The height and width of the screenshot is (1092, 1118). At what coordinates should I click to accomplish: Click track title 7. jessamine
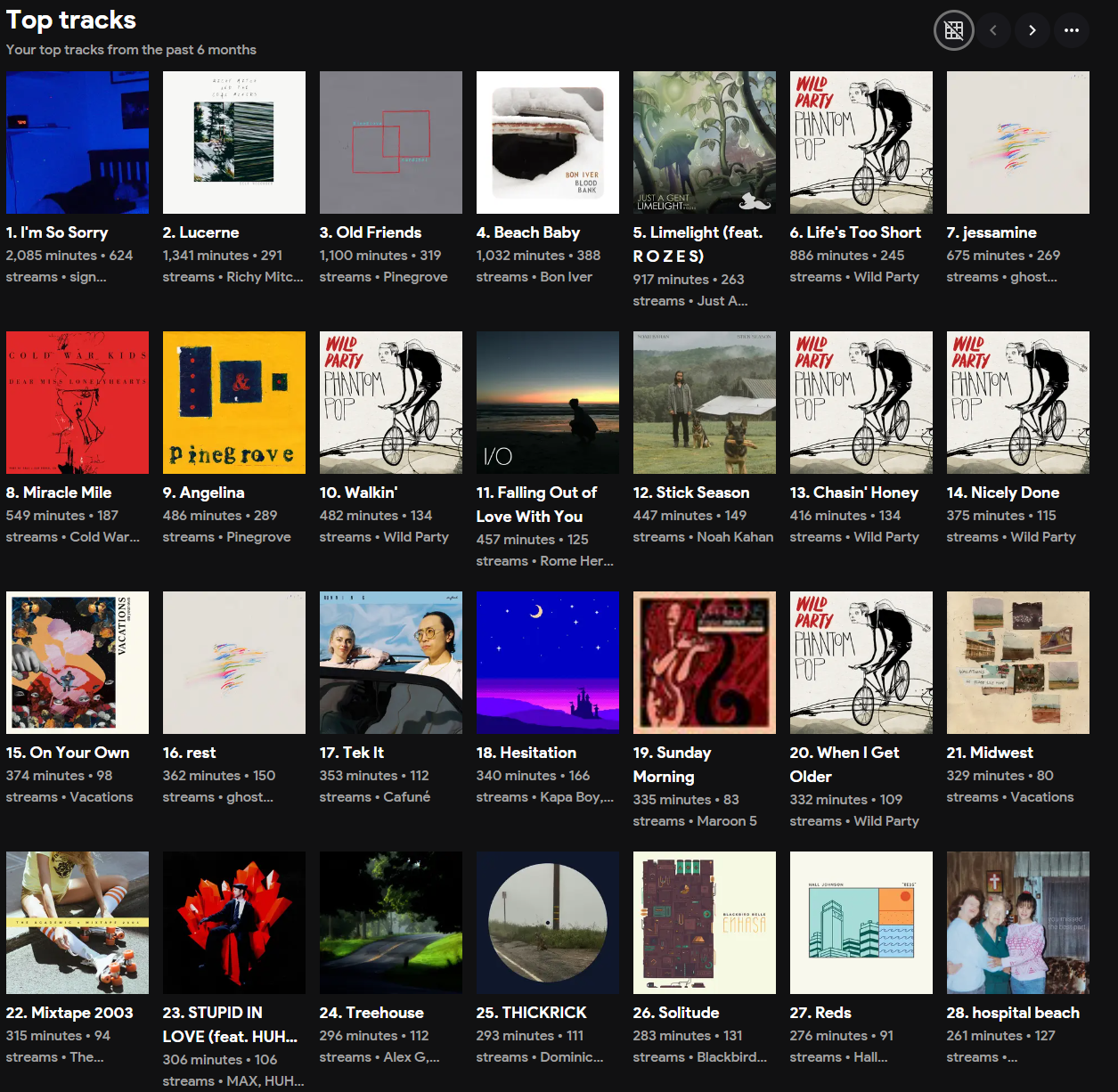click(x=992, y=232)
